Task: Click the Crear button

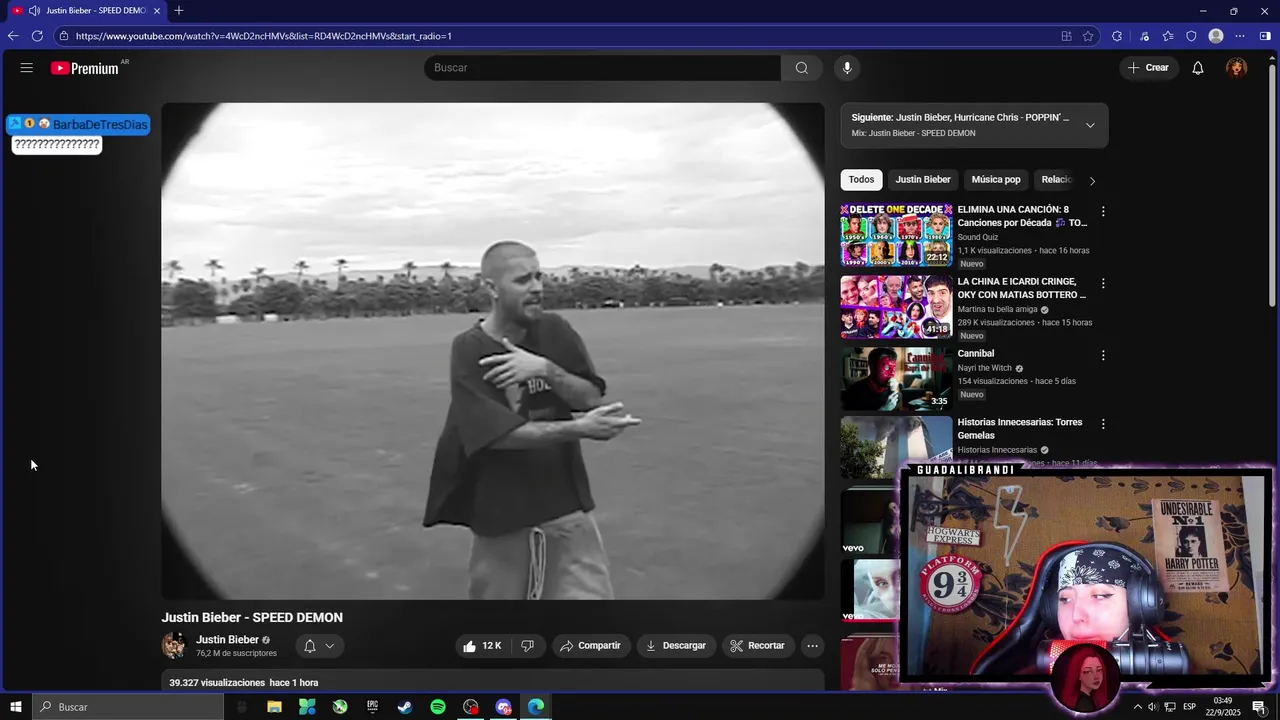Action: pos(1147,68)
